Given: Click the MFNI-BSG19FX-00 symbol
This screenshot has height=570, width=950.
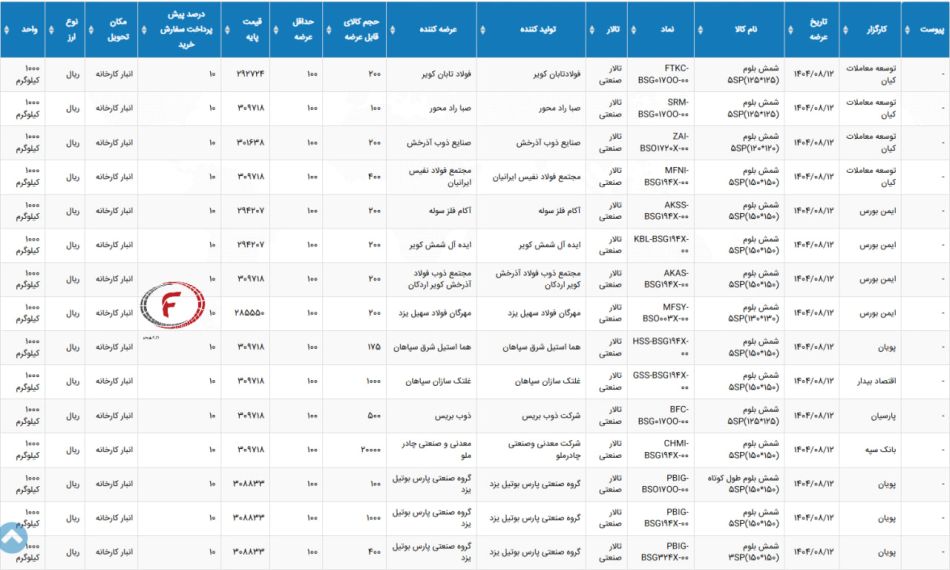Looking at the screenshot, I should click(666, 177).
